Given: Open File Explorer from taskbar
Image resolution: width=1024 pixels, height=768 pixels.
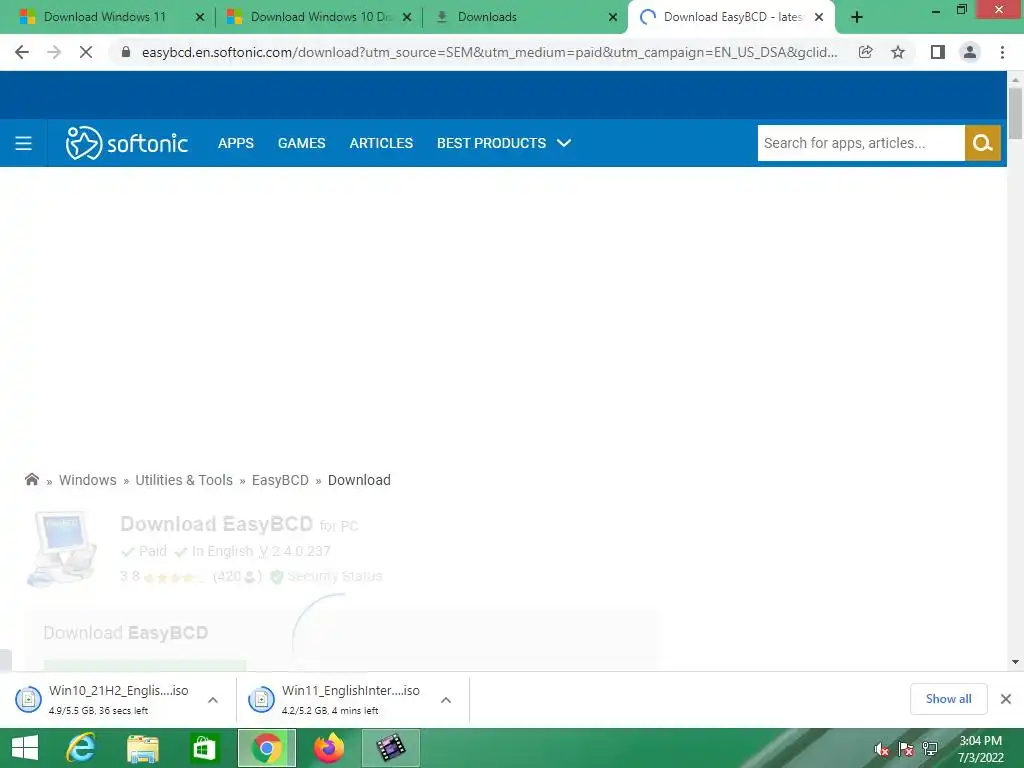Looking at the screenshot, I should tap(142, 748).
